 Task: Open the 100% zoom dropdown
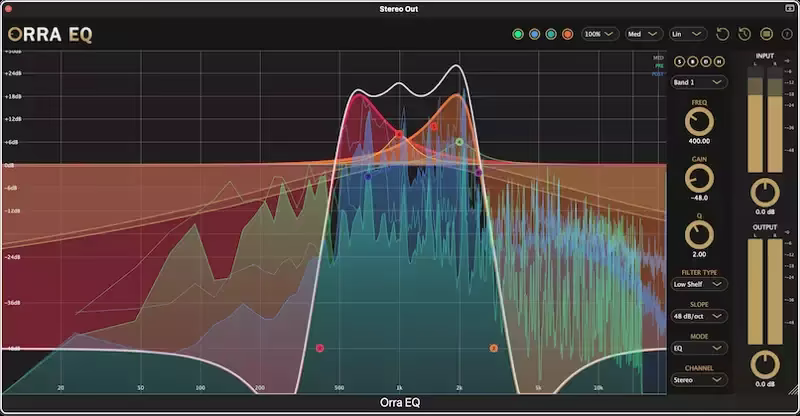pos(600,34)
